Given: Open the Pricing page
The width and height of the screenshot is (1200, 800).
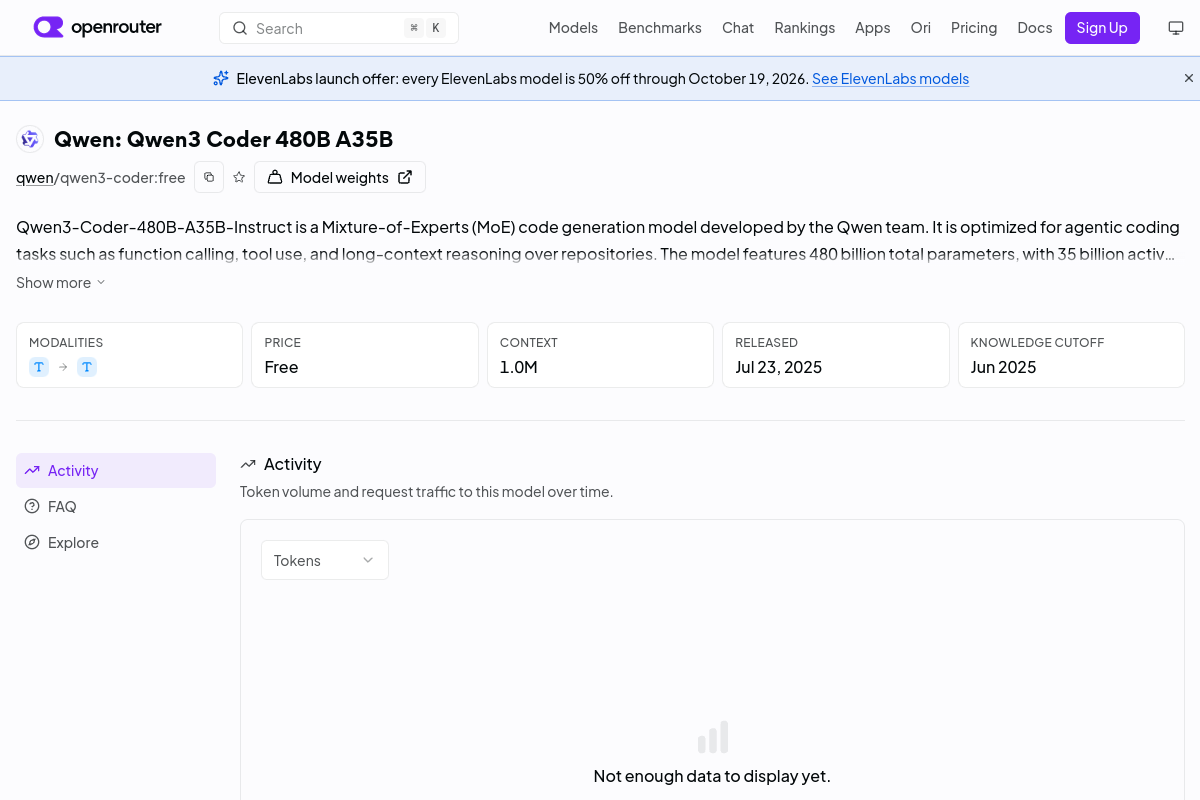Looking at the screenshot, I should 974,28.
